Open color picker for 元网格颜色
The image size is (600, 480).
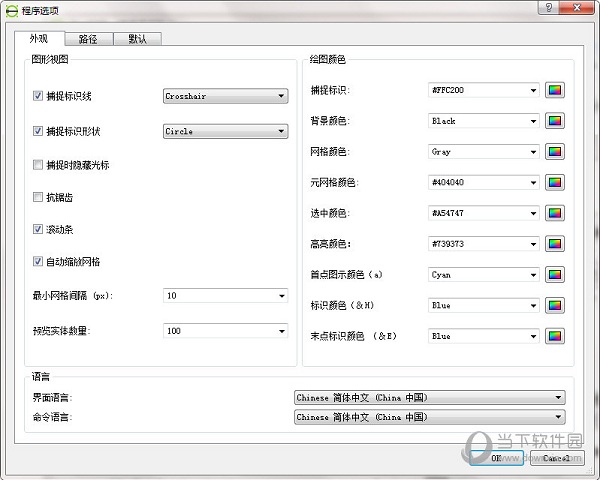tap(554, 183)
